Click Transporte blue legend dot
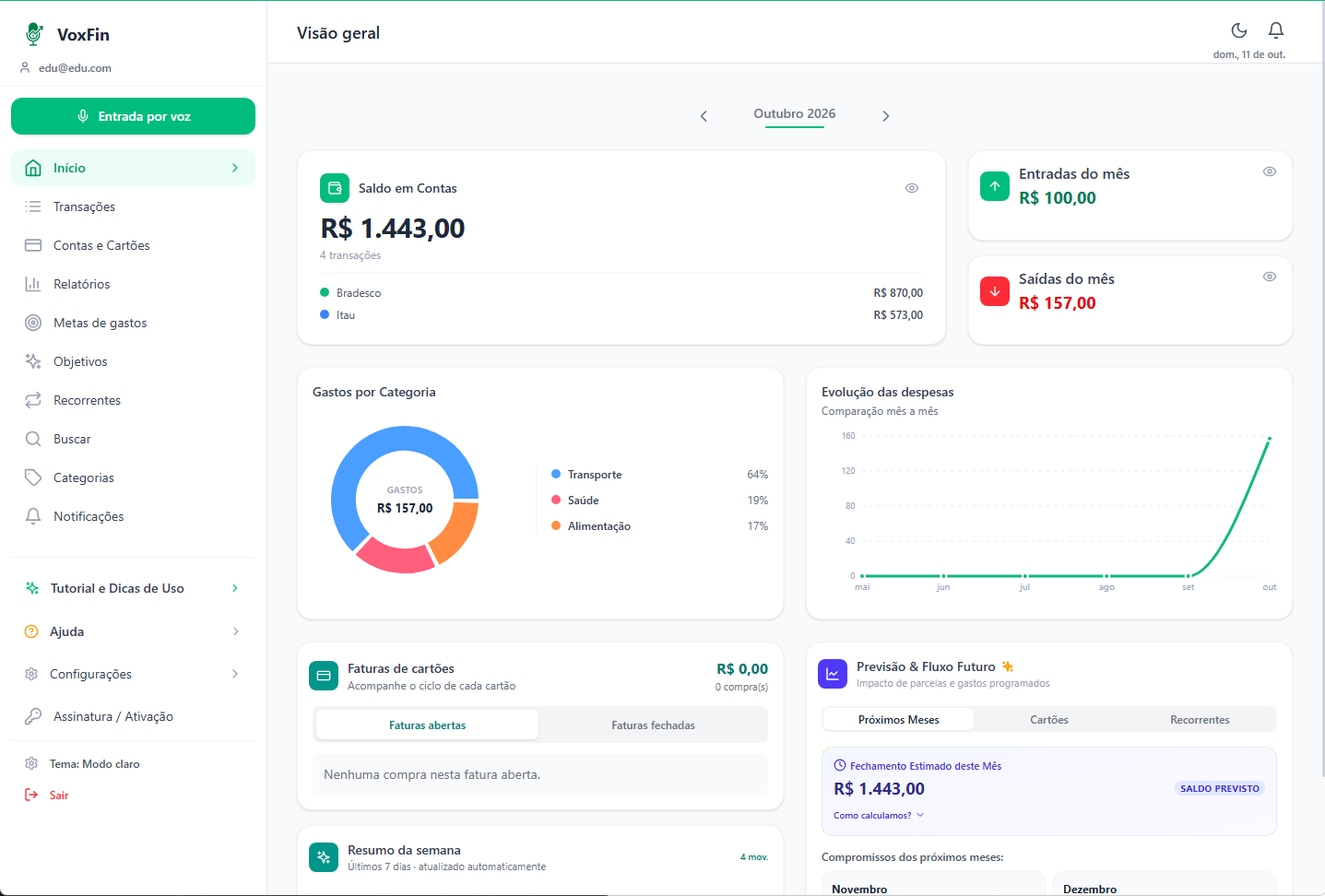Viewport: 1325px width, 896px height. pos(556,474)
